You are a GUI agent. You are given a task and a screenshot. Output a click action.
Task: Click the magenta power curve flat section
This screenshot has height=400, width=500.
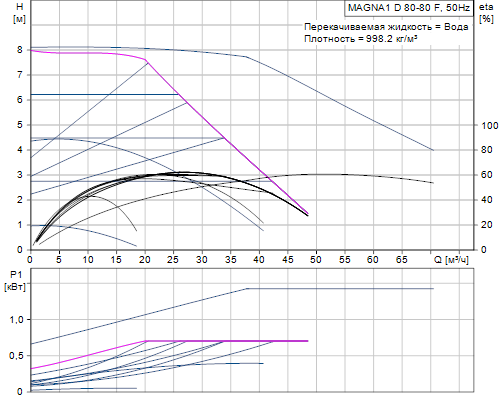227,341
